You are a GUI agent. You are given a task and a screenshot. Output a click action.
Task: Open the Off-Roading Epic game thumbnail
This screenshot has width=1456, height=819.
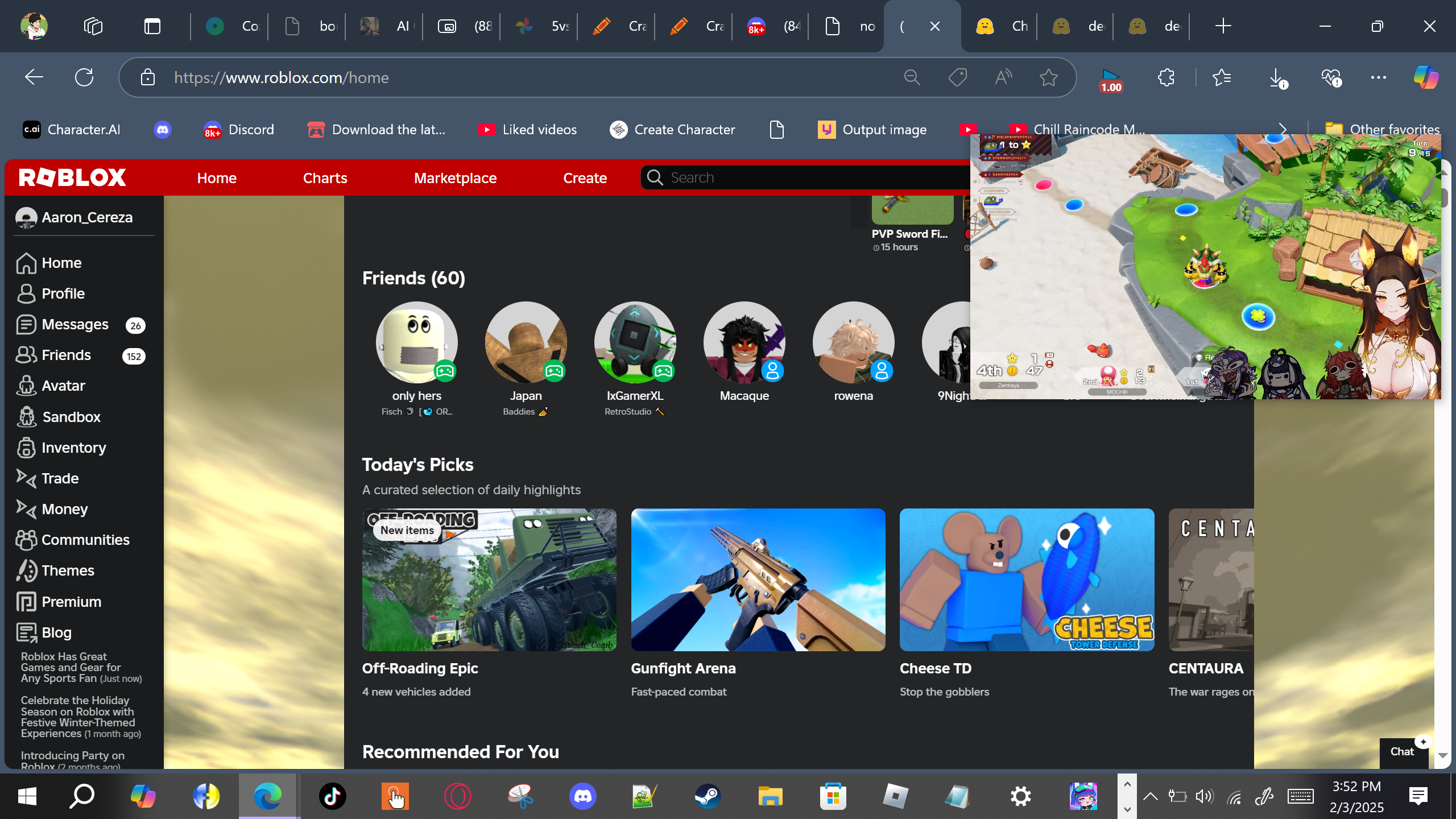(x=489, y=580)
